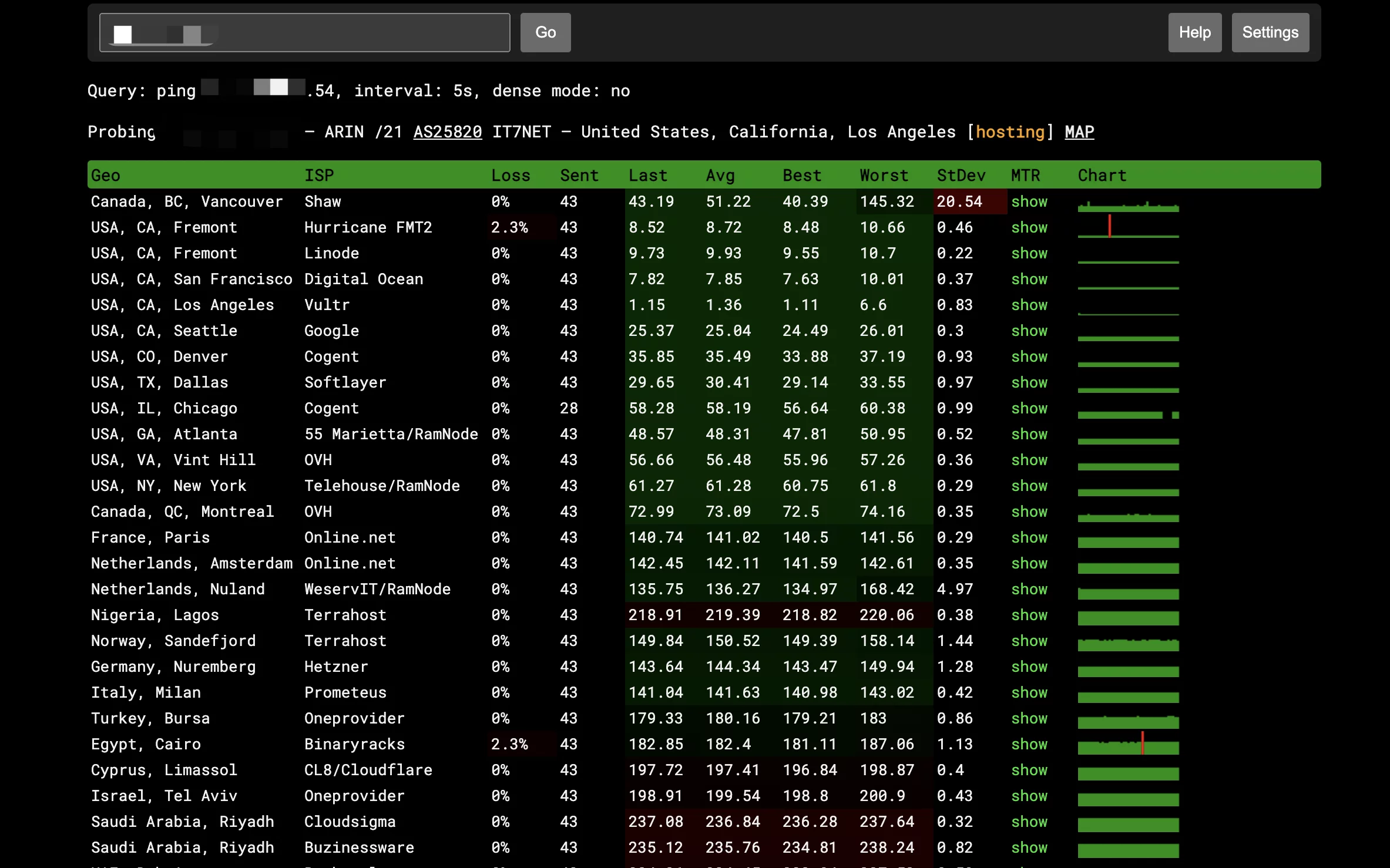Show MTR for Tel Aviv Oneprovider
This screenshot has width=1390, height=868.
coord(1029,796)
